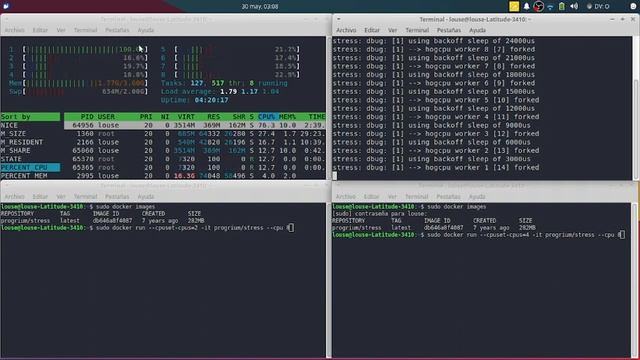Screen dimensions: 640x360
Task: Click the stress output terminal scrollbar
Action: [x=636, y=108]
